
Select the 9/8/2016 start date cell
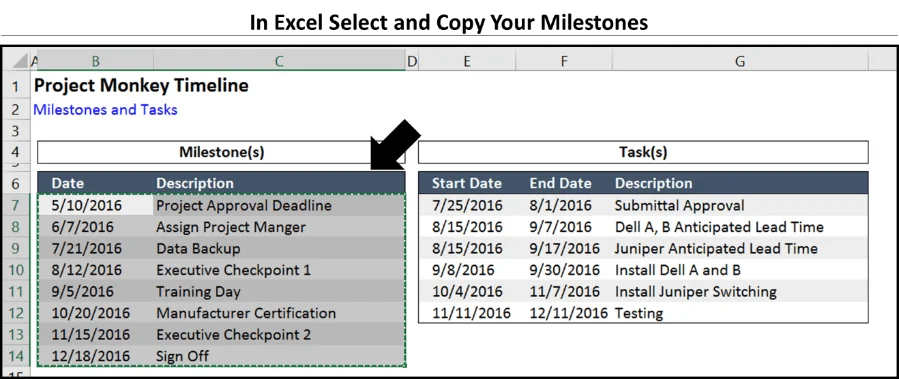point(467,270)
